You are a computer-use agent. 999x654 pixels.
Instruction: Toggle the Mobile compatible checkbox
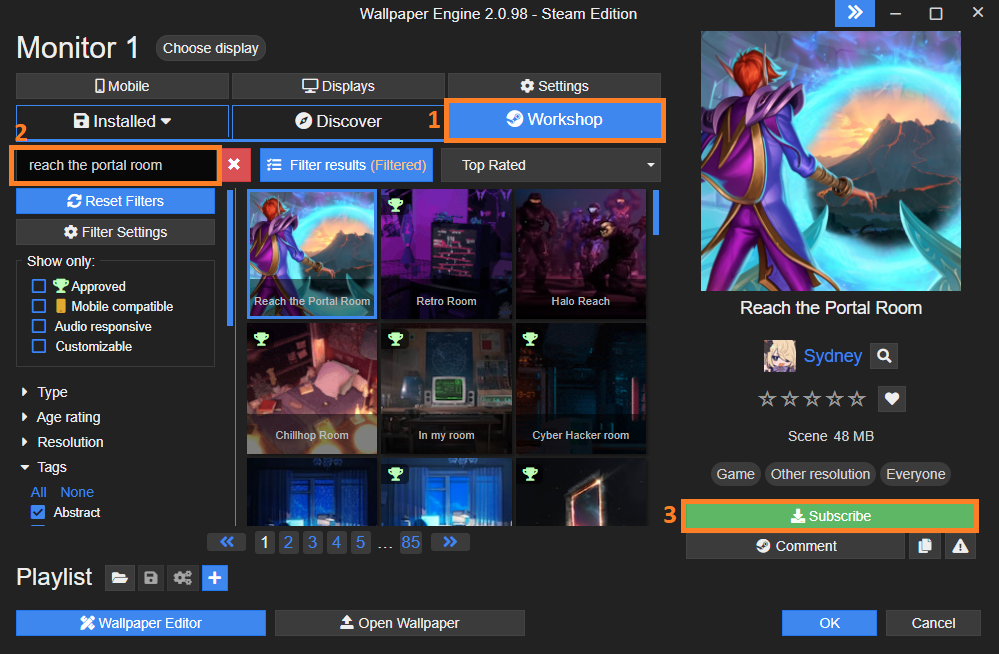(39, 306)
